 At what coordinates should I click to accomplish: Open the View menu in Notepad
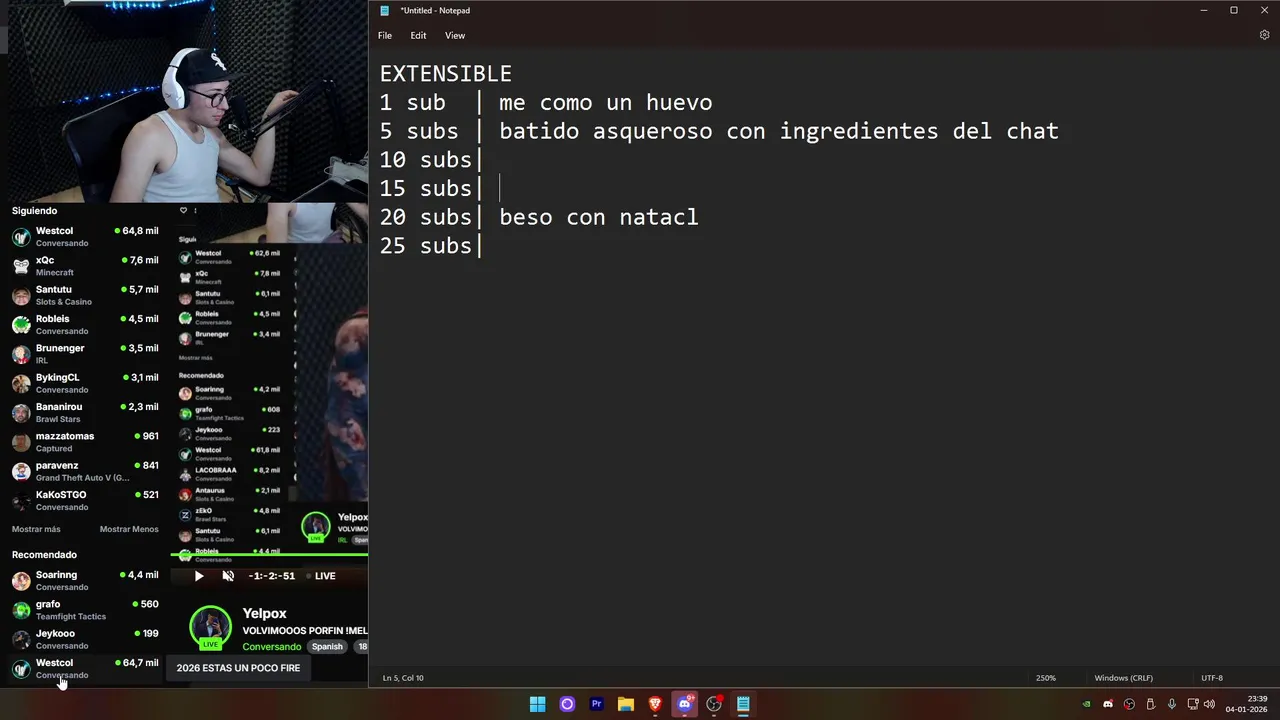455,35
